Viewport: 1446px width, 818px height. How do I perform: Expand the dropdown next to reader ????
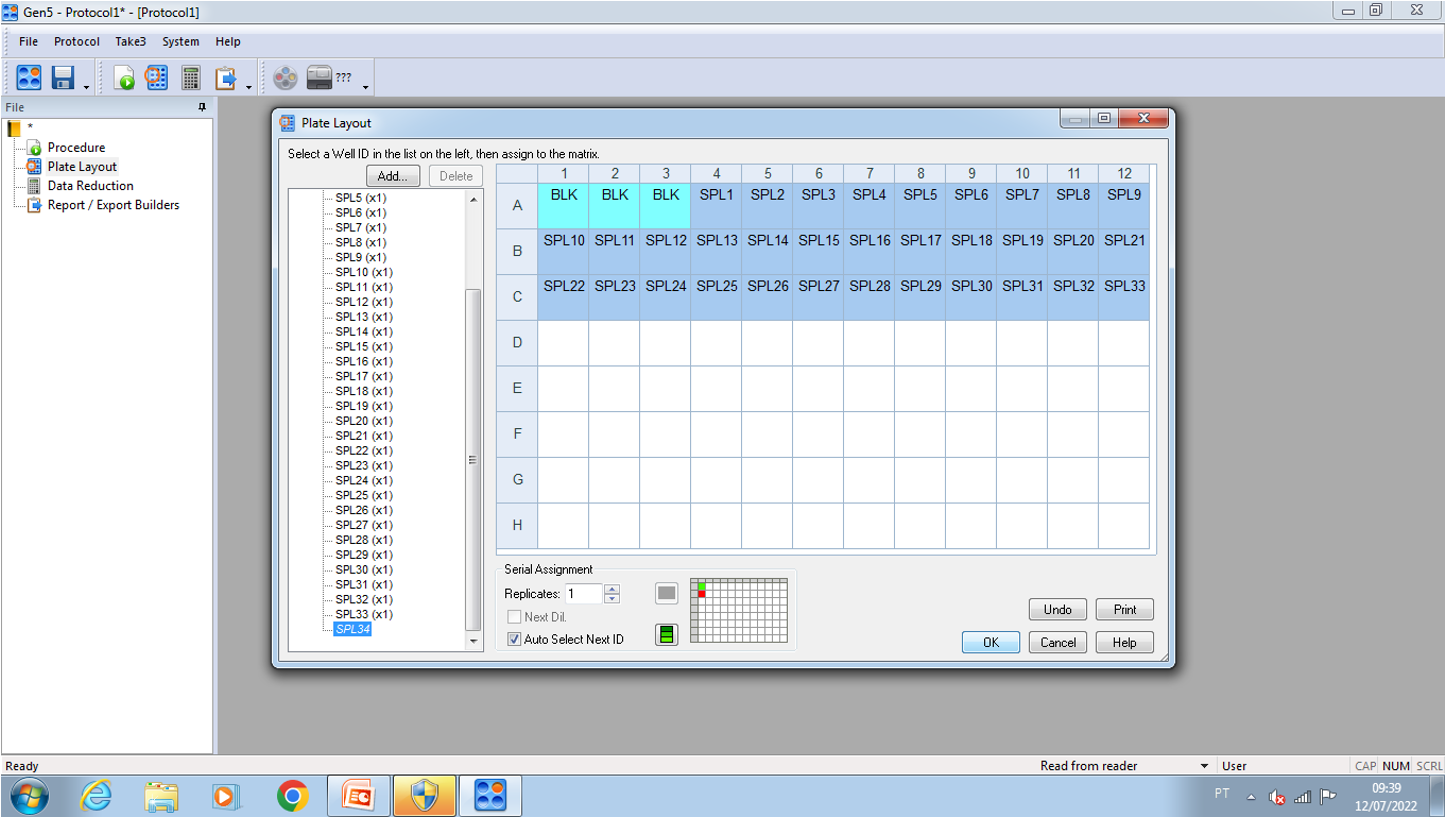[x=365, y=88]
